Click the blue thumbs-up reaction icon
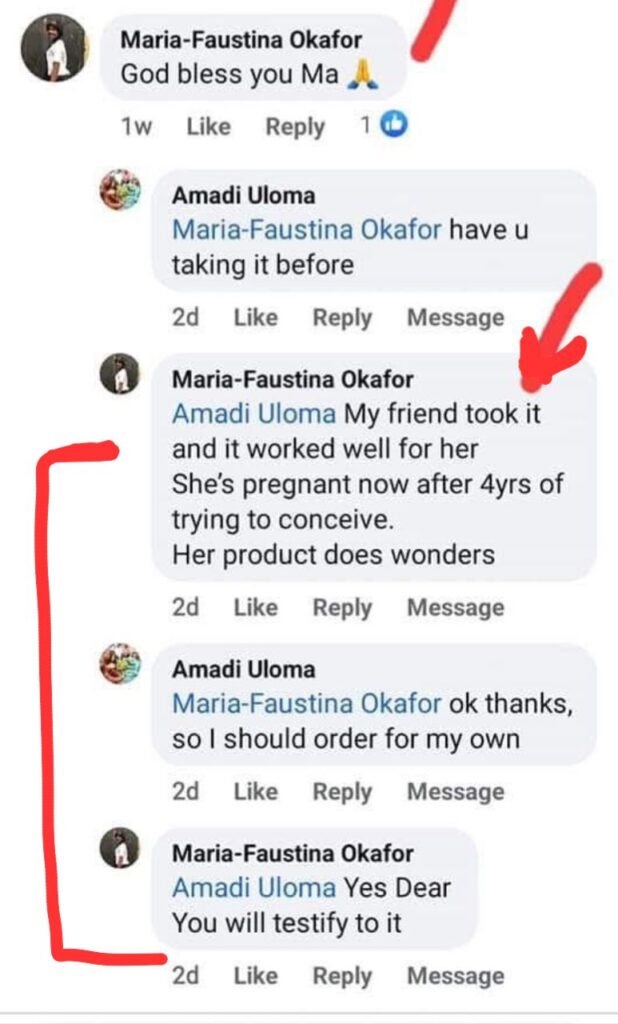The width and height of the screenshot is (618, 1024). 395,125
